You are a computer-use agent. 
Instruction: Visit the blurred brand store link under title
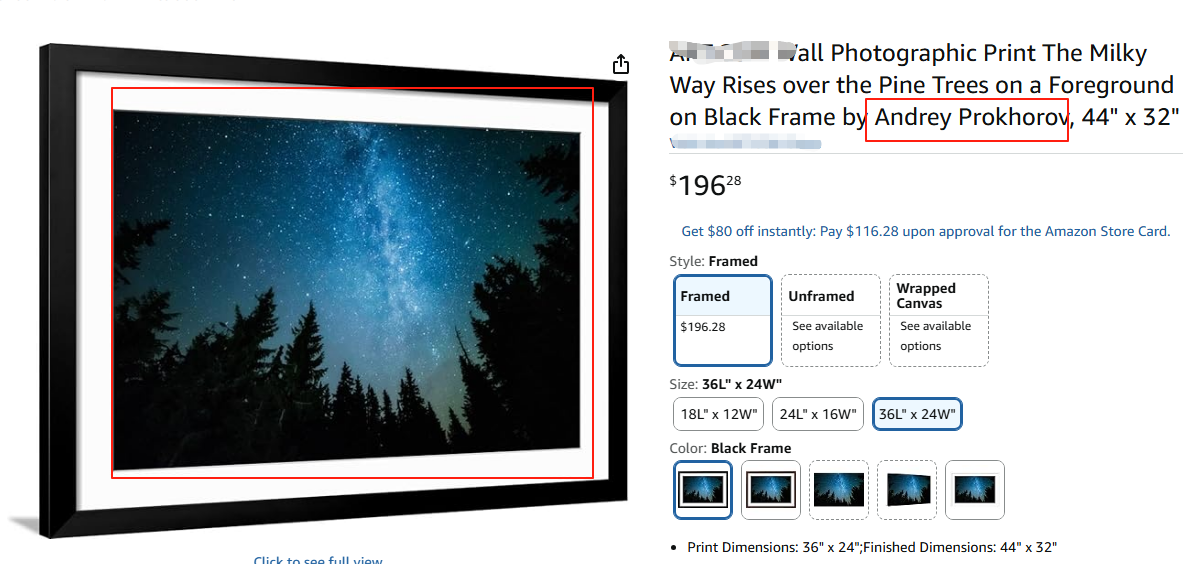pos(746,145)
